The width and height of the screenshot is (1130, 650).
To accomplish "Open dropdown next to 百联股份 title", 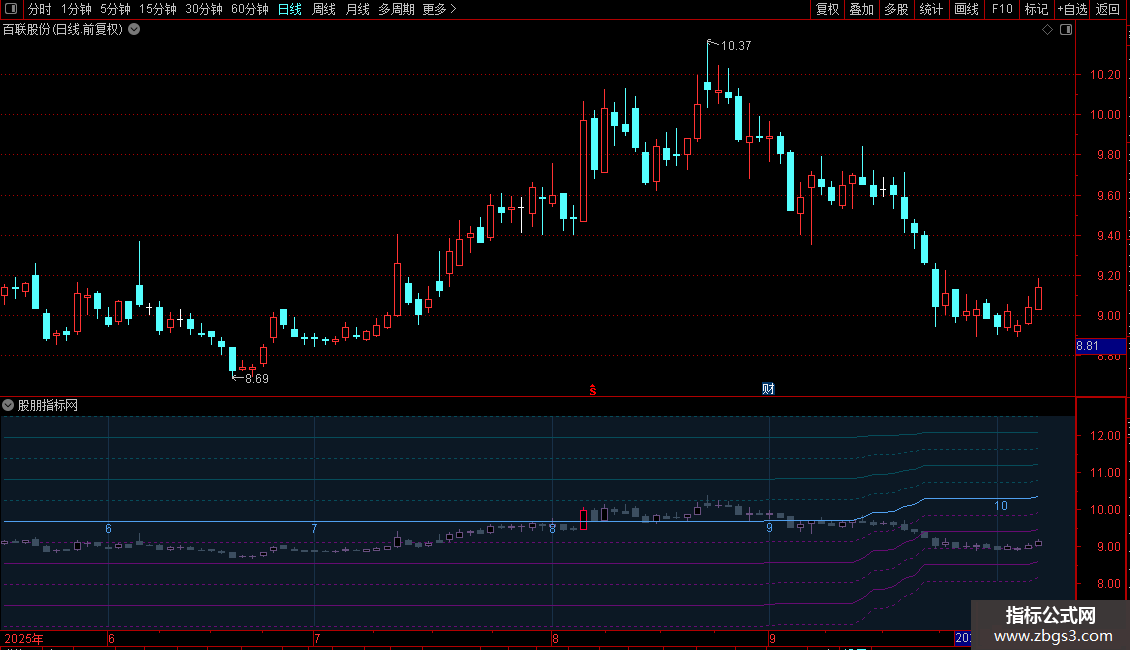I will 134,30.
